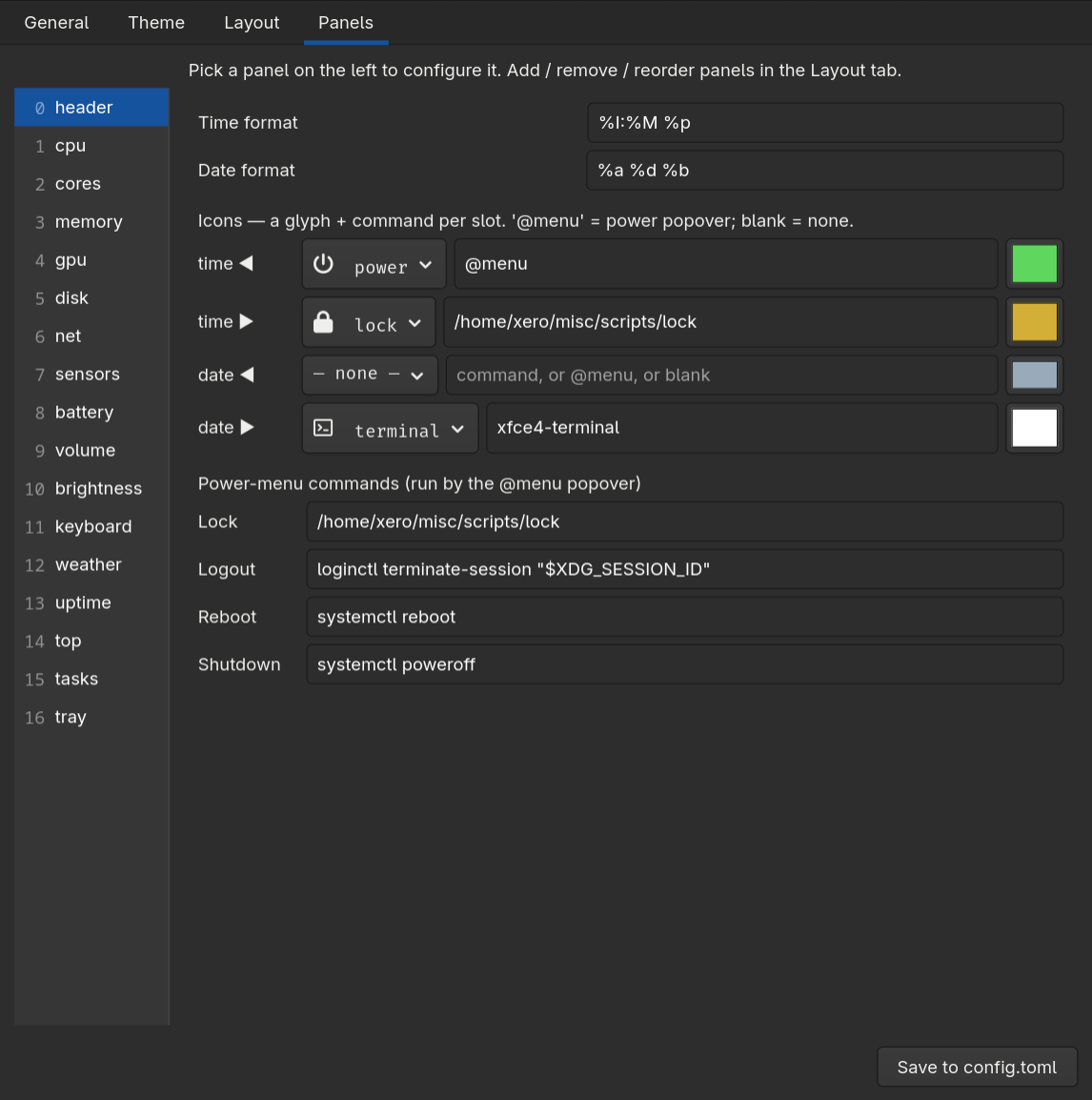
Task: Click the "Date format" label
Action: click(x=246, y=171)
